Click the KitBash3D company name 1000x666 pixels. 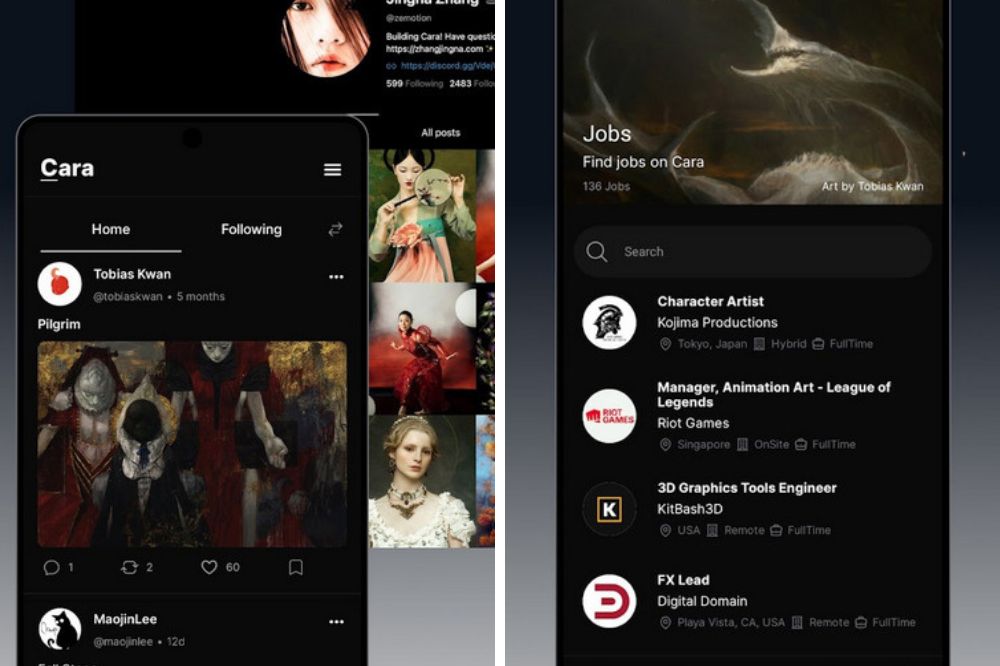(x=690, y=509)
